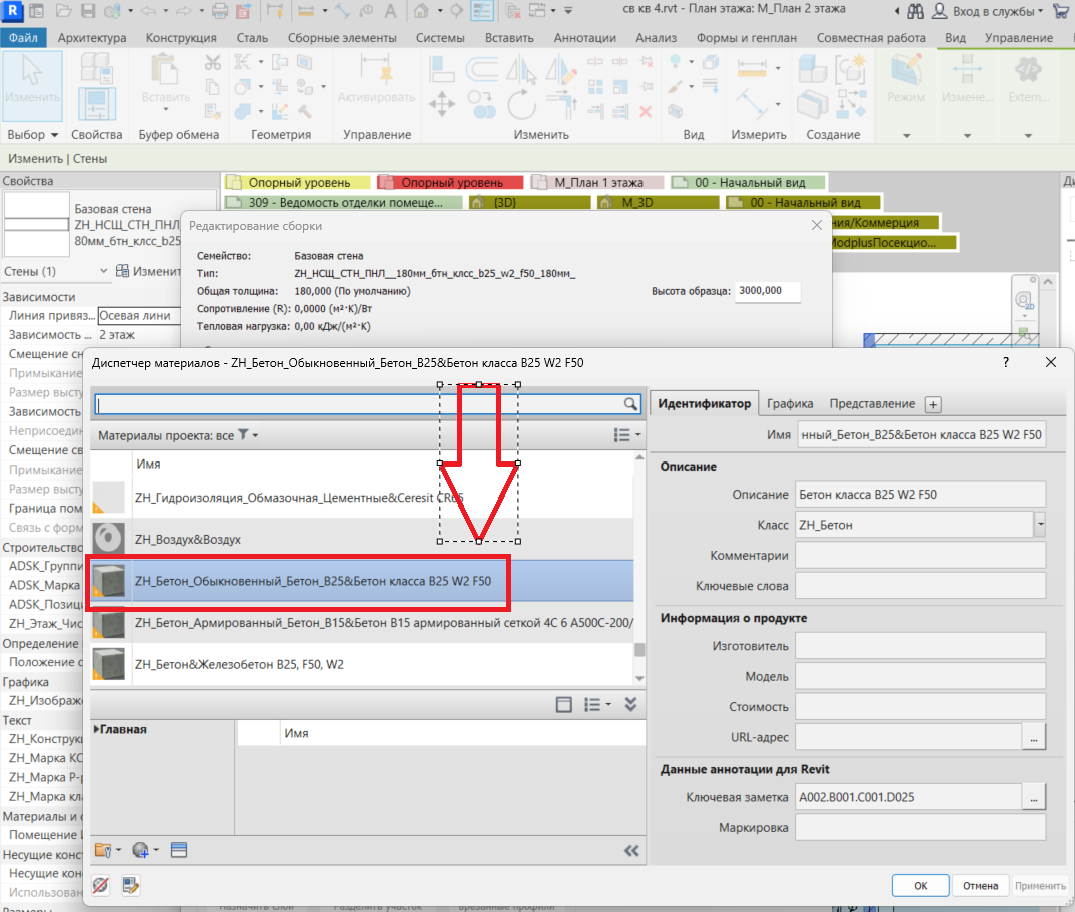Open the material library folder icon

tap(104, 851)
